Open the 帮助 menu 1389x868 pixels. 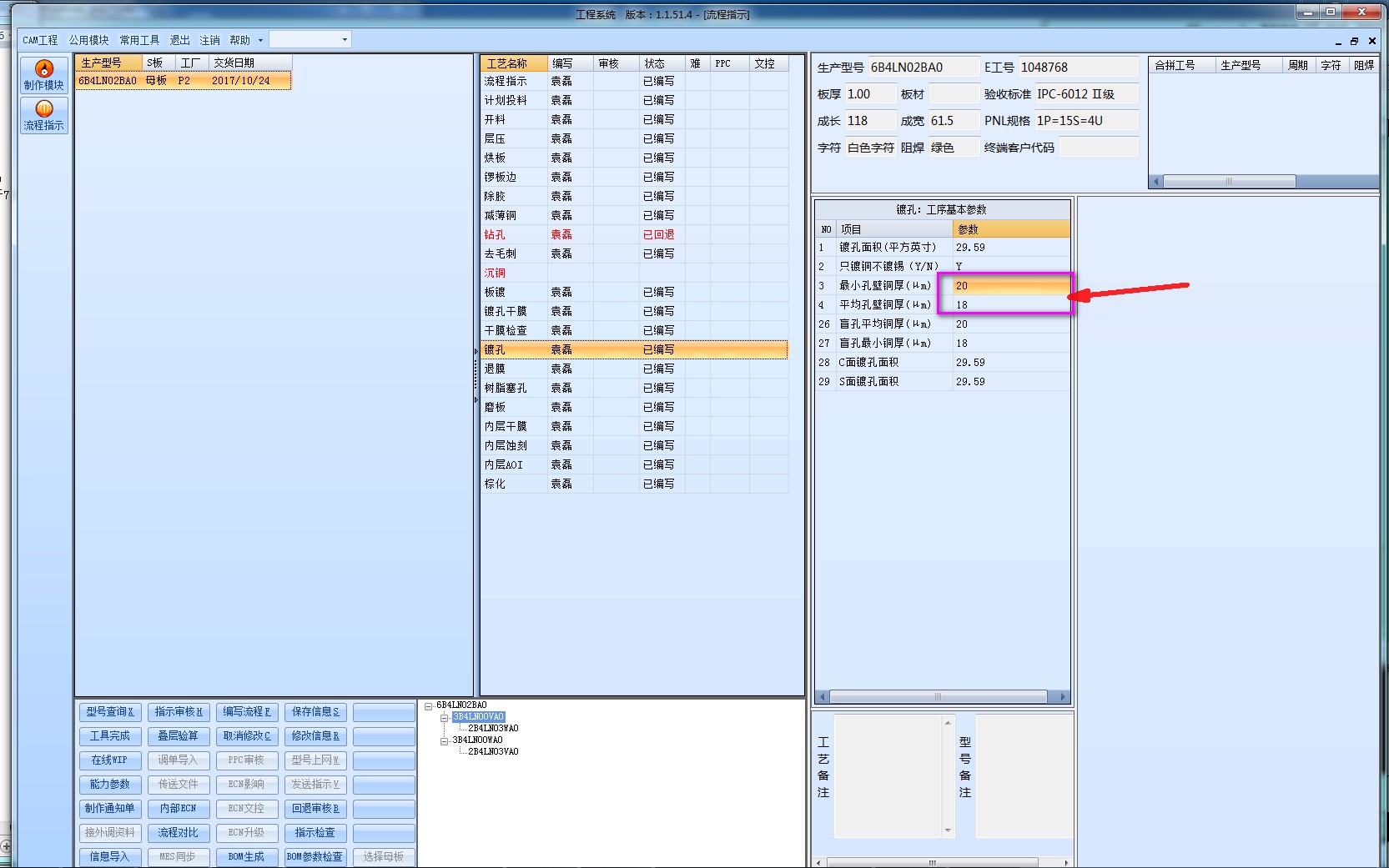pos(240,40)
